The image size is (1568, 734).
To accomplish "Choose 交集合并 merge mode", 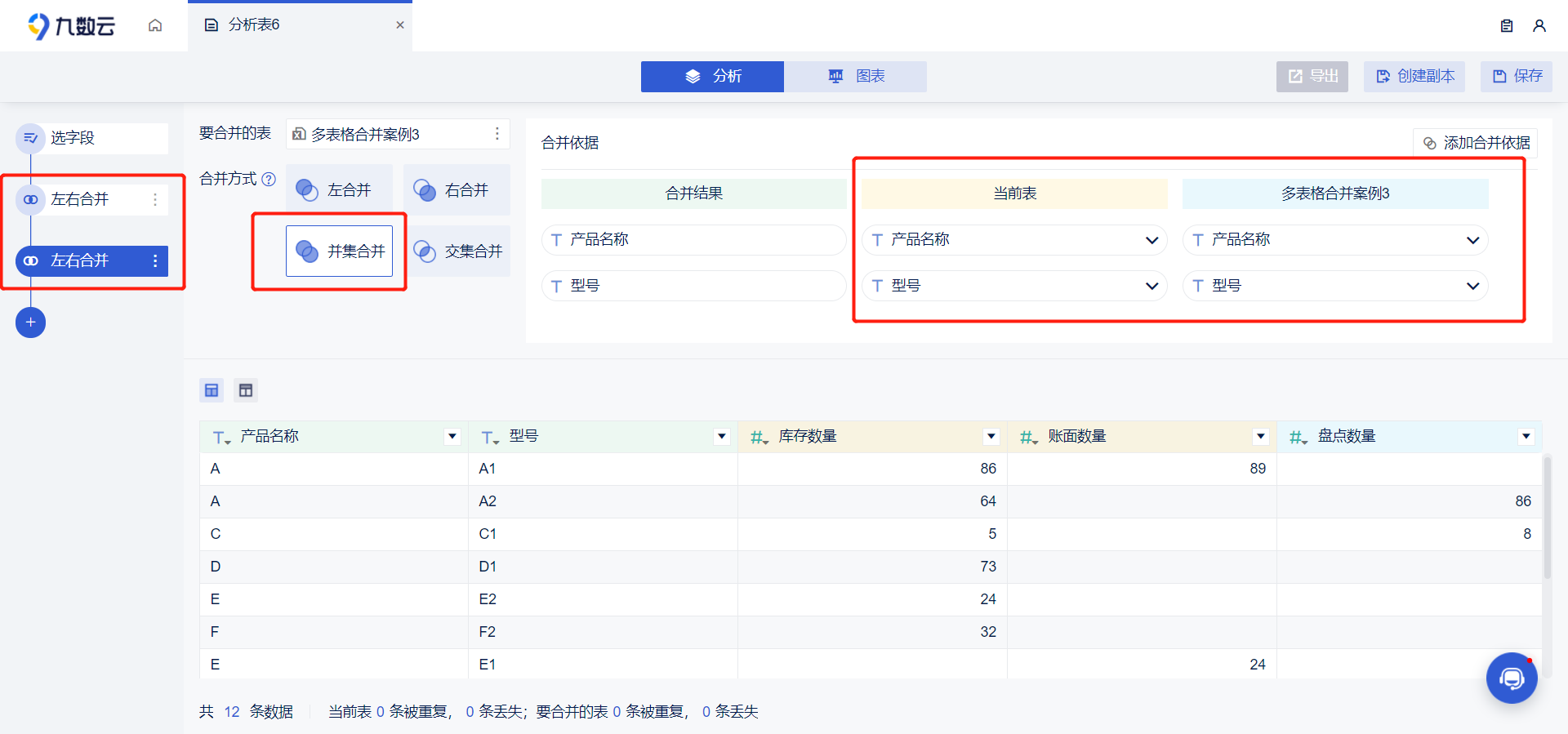I will point(457,251).
